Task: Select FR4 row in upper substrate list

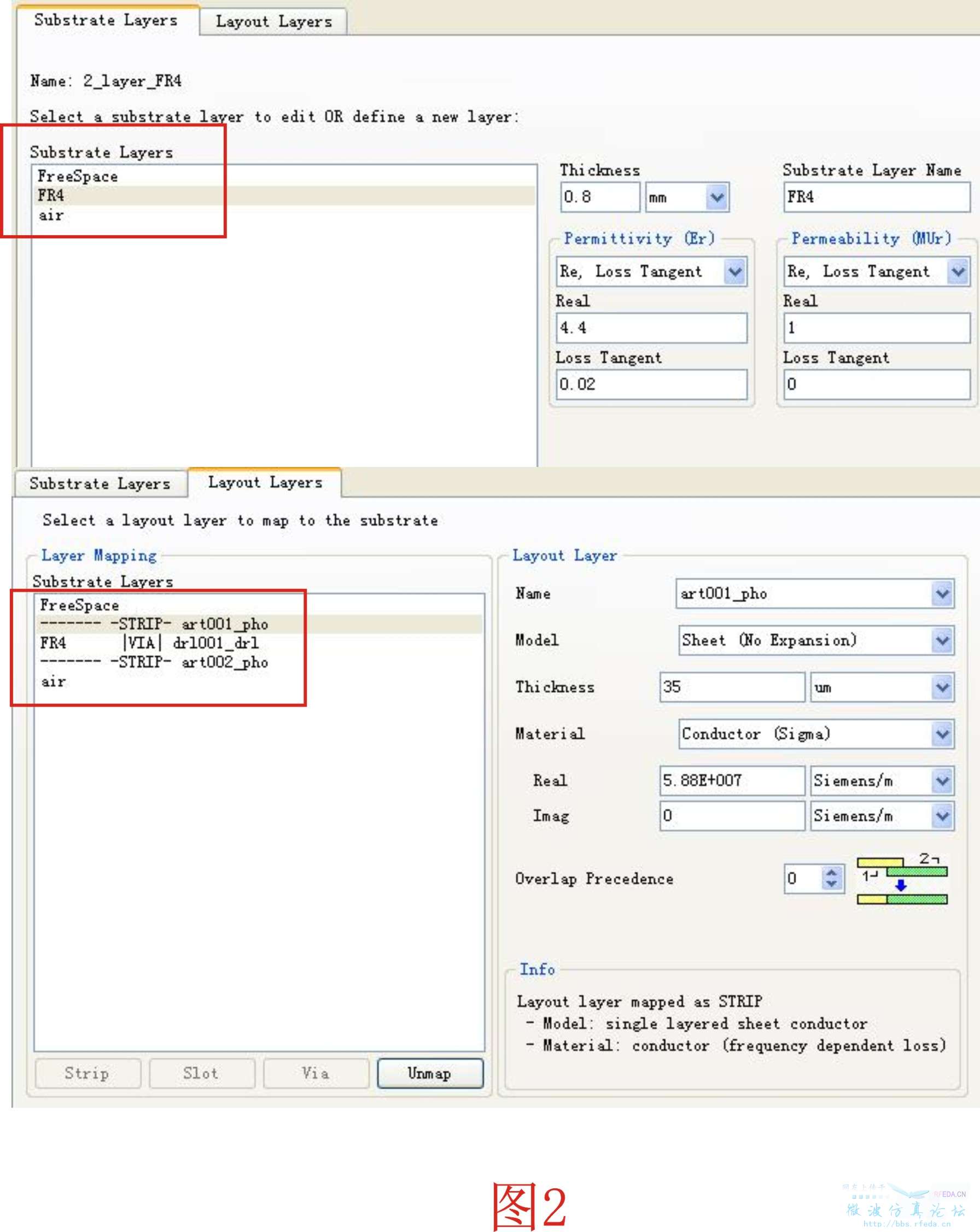Action: click(x=284, y=195)
